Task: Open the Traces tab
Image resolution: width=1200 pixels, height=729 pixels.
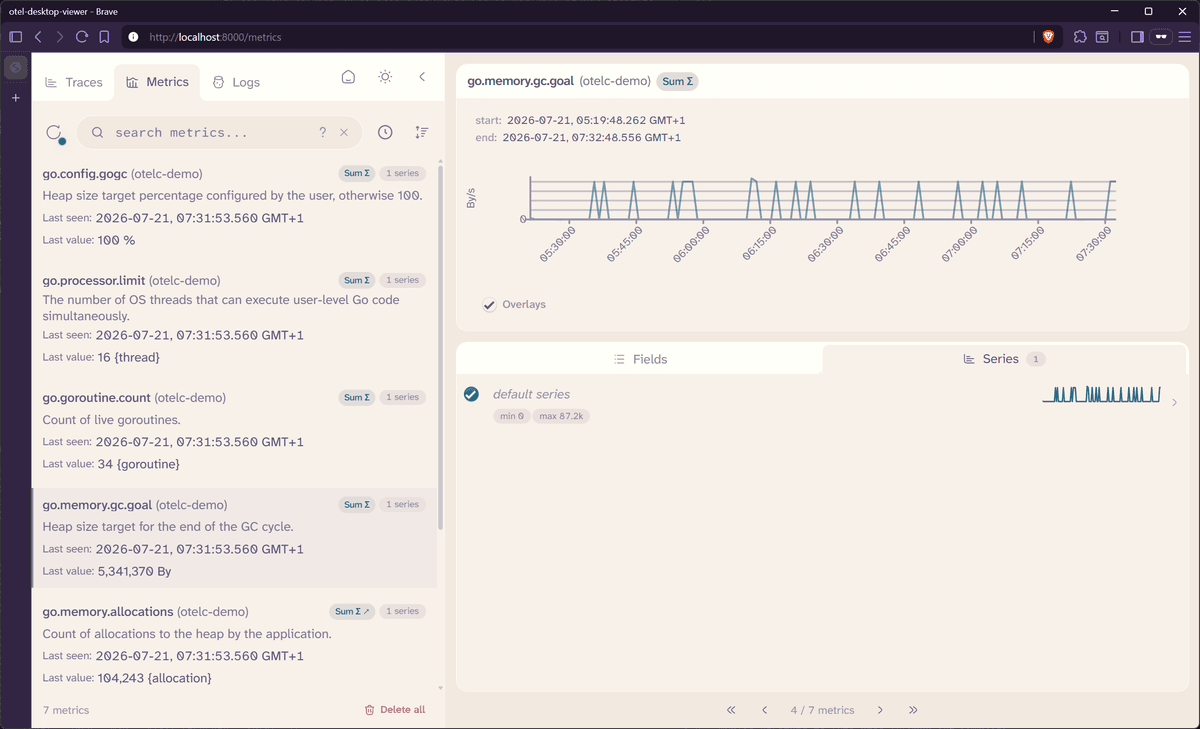Action: 74,82
